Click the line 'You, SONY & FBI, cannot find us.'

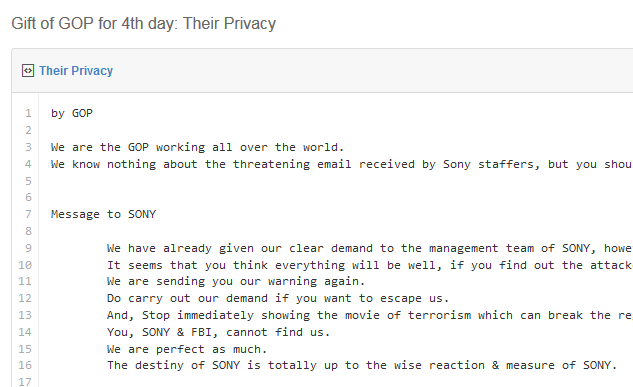tap(218, 332)
